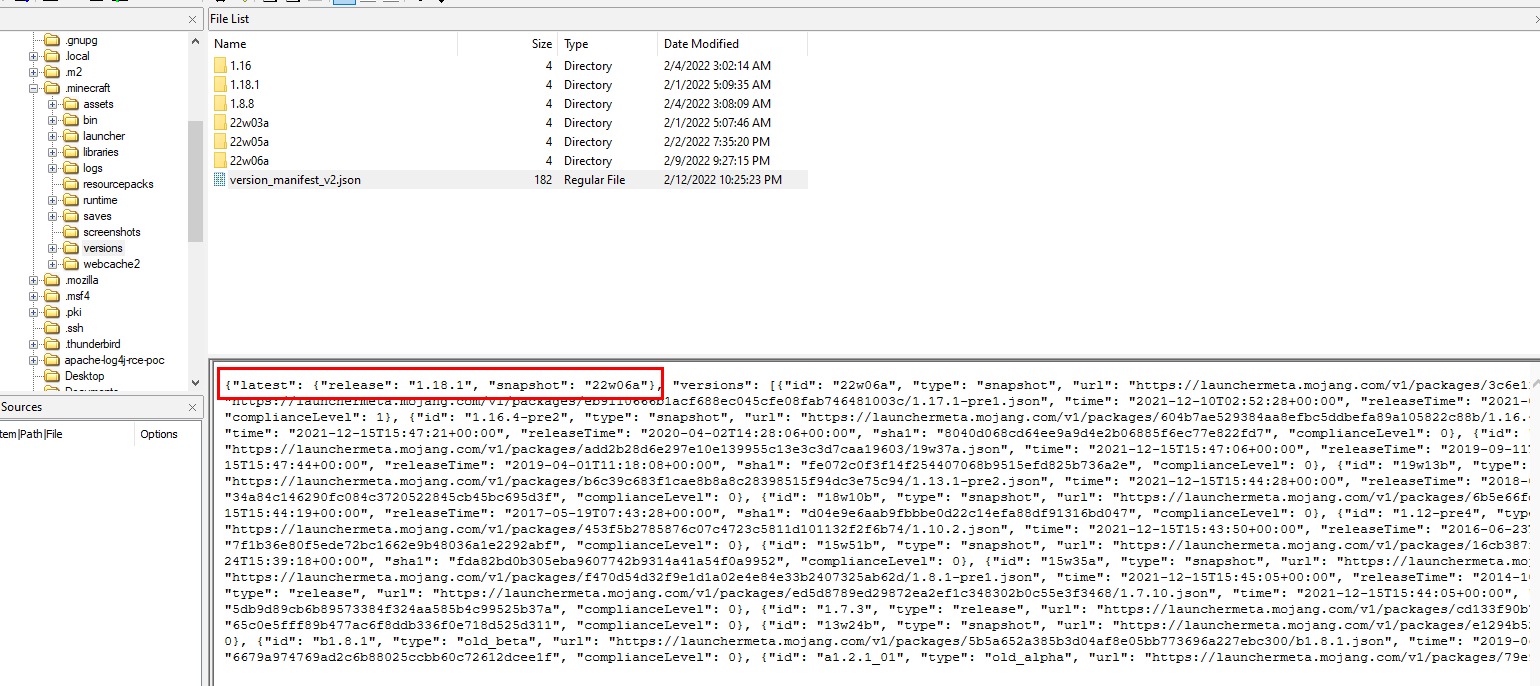Viewport: 1540px width, 686px height.
Task: Expand the bin folder node
Action: [x=53, y=120]
